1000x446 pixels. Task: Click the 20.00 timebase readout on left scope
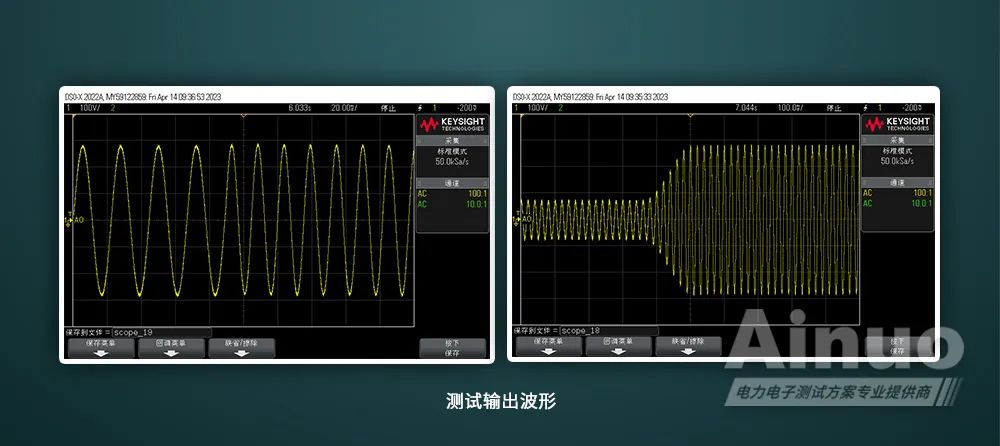(344, 107)
